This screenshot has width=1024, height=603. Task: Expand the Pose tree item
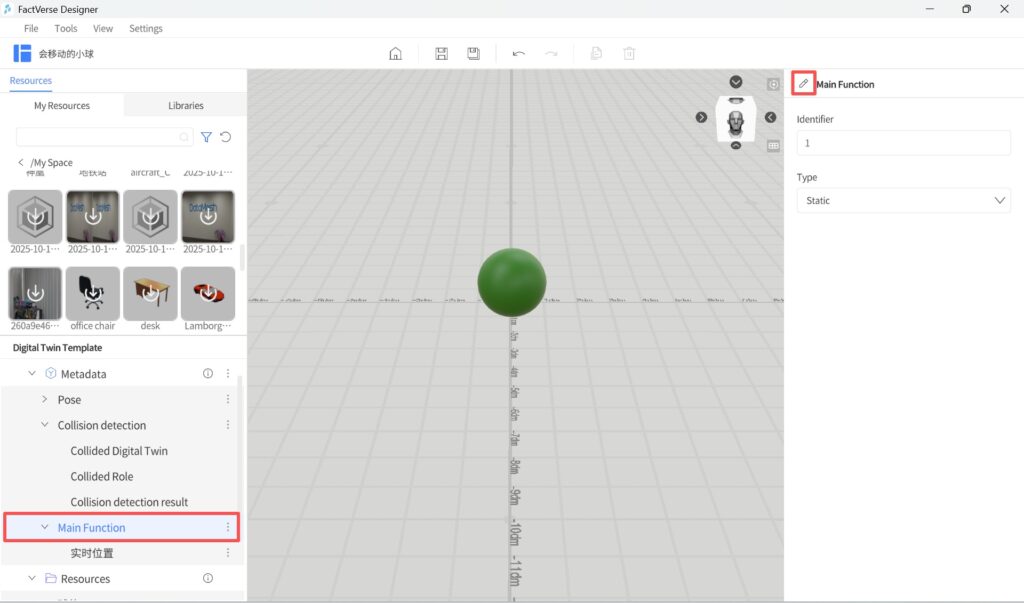44,399
